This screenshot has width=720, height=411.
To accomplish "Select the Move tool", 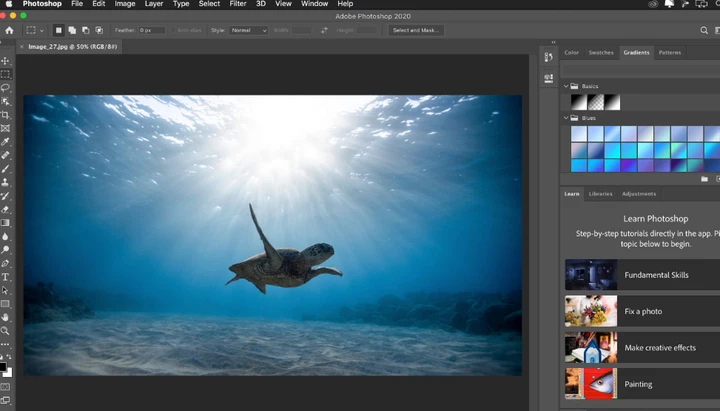I will coord(6,61).
